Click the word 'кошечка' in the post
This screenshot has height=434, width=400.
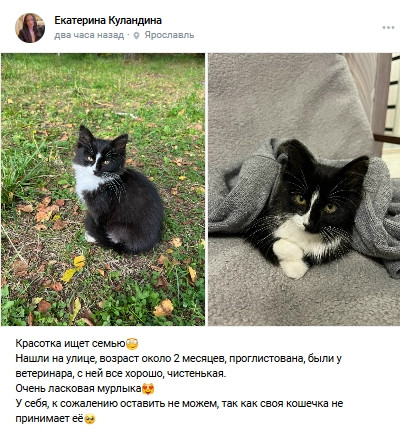(x=308, y=404)
